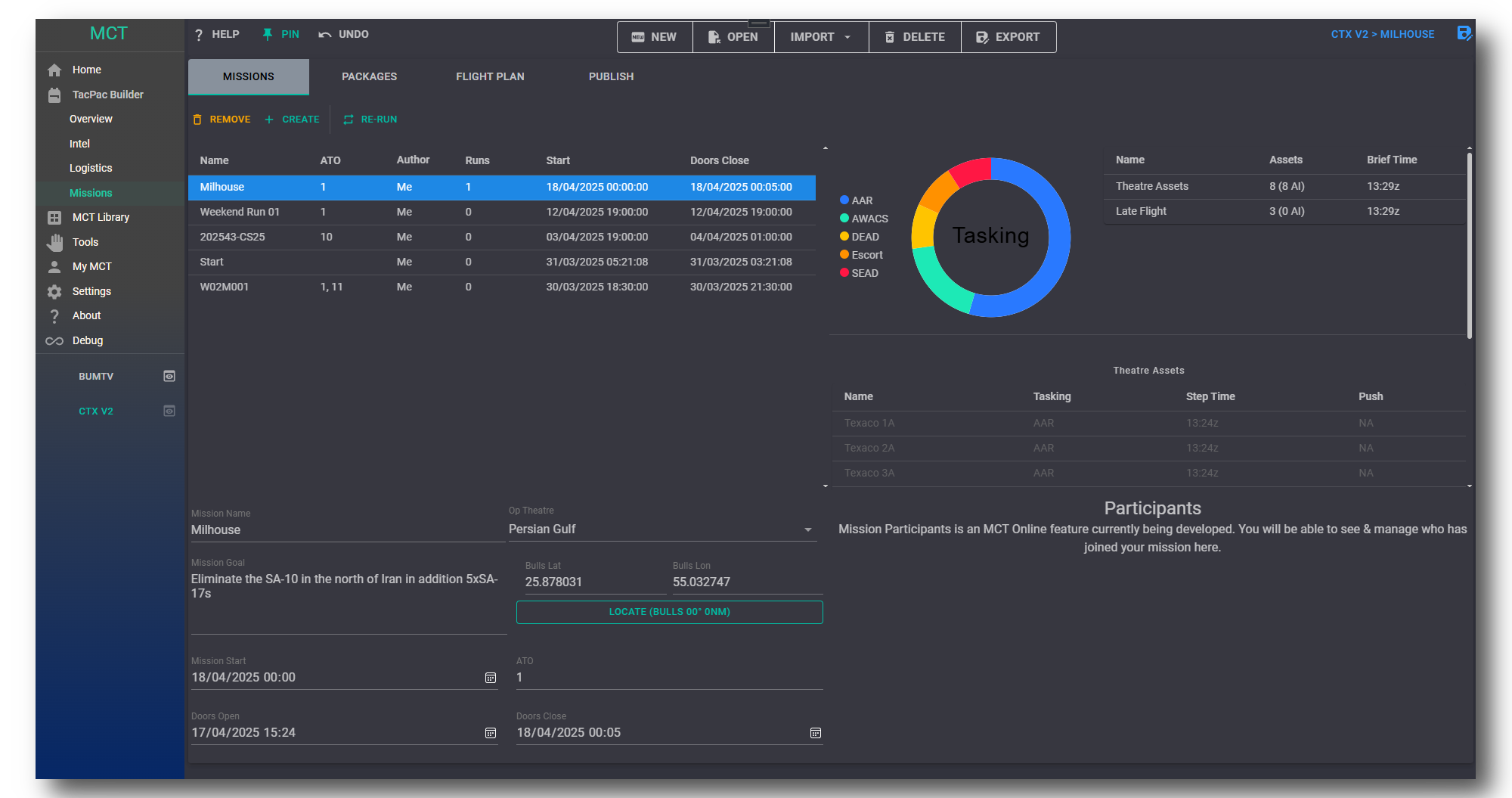The height and width of the screenshot is (798, 1512).
Task: Click the save icon beside CTX V2 > MILHOUSE
Action: pyautogui.click(x=1464, y=34)
